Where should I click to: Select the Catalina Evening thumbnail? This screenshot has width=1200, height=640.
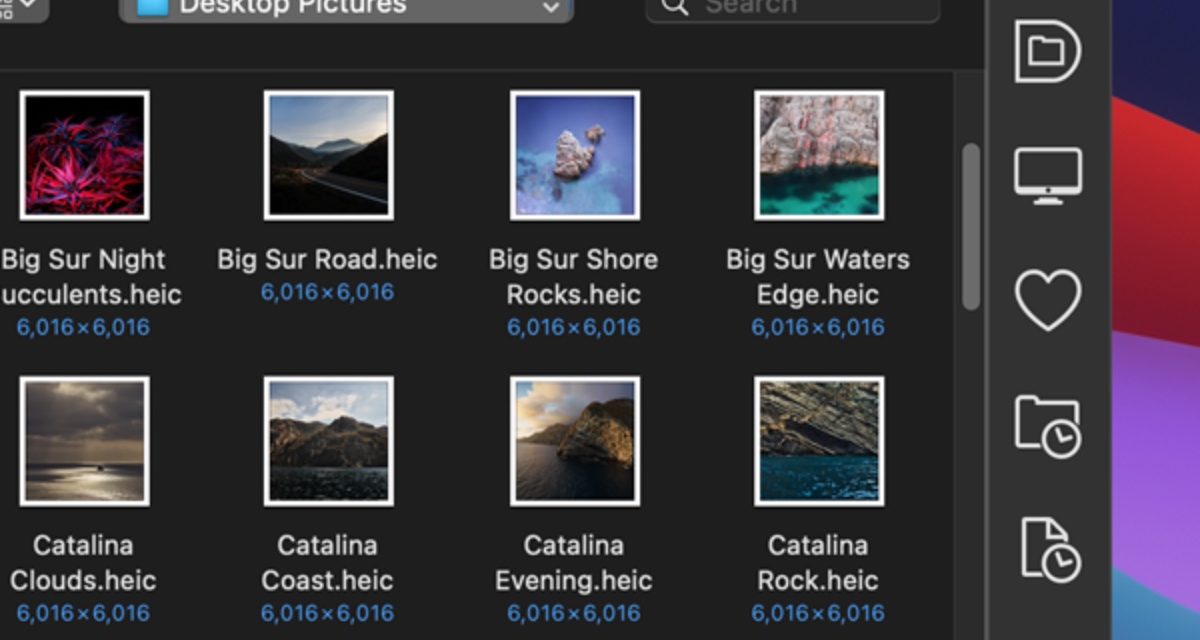point(574,441)
